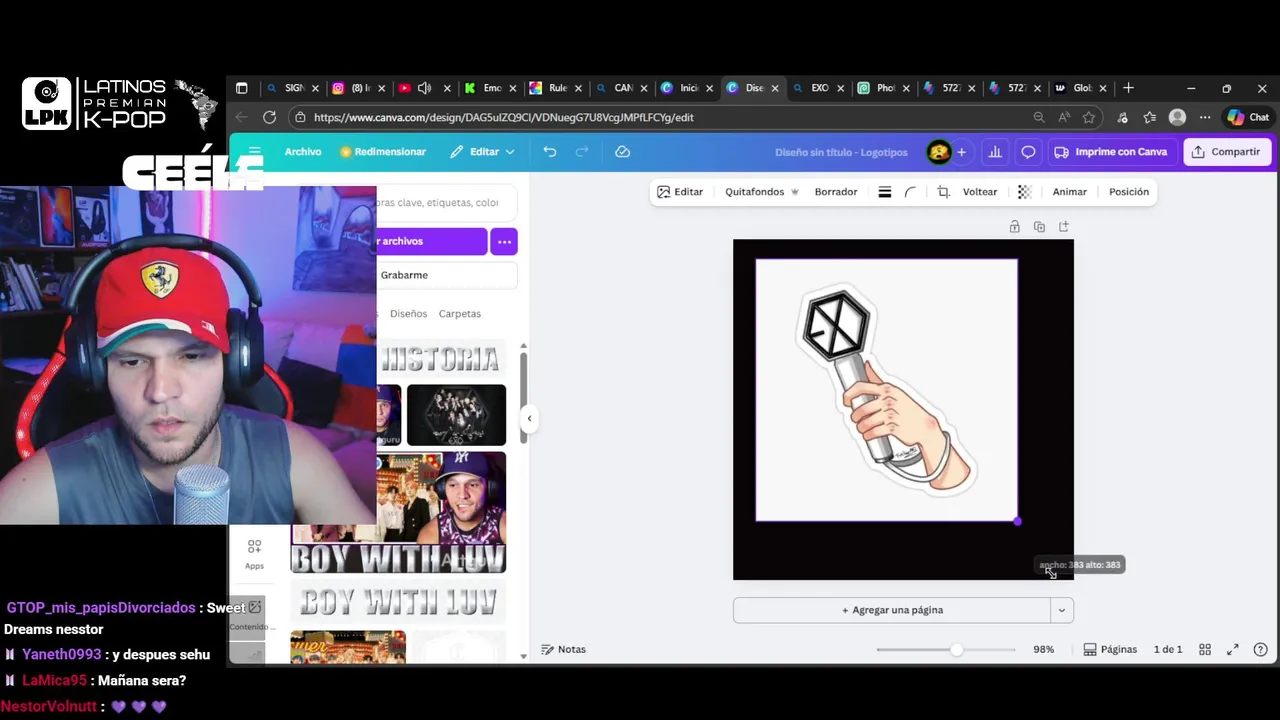Add this page to browser favorites
Viewport: 1280px width, 720px height.
coord(1088,117)
